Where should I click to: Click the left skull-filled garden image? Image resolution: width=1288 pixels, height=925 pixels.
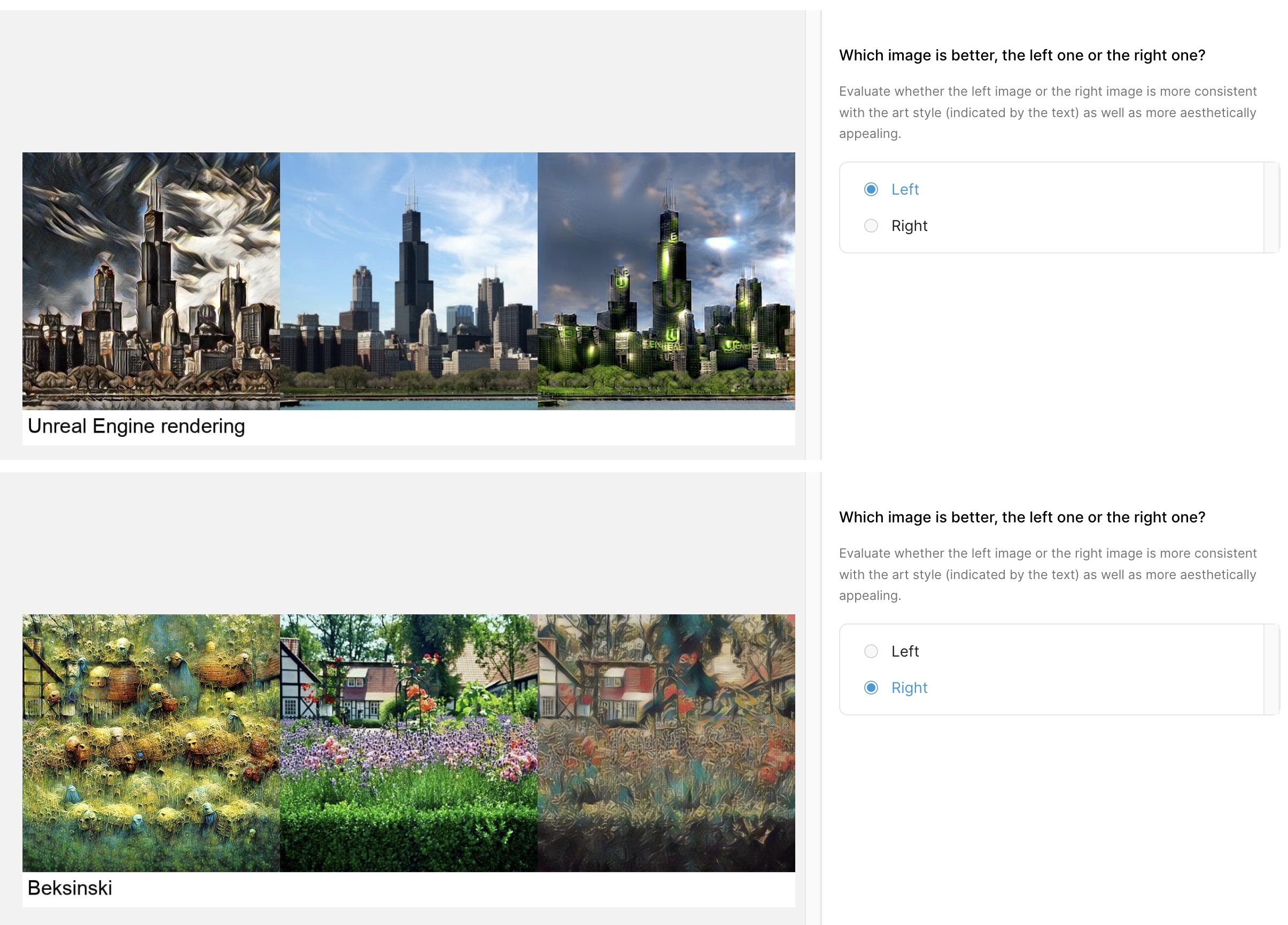click(x=151, y=743)
